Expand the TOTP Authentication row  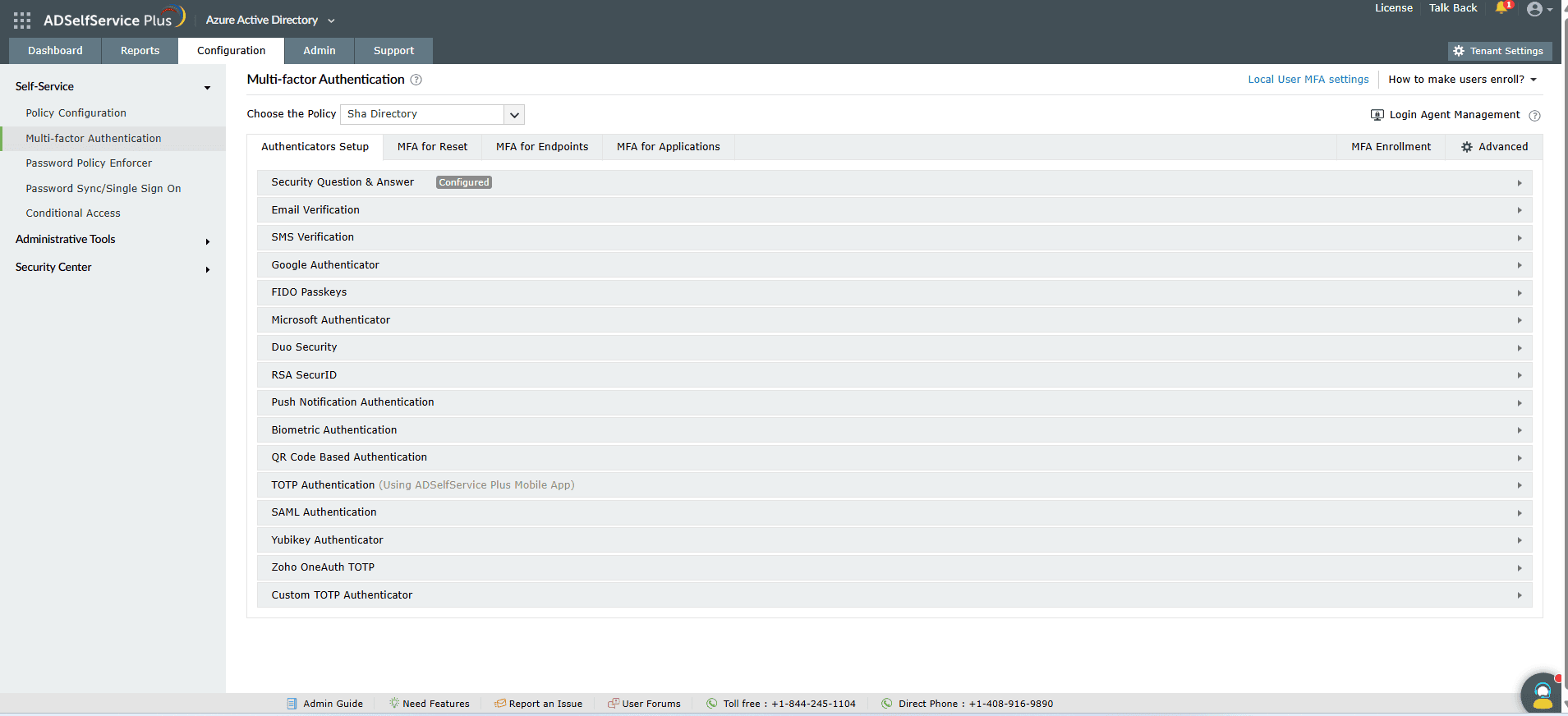894,485
